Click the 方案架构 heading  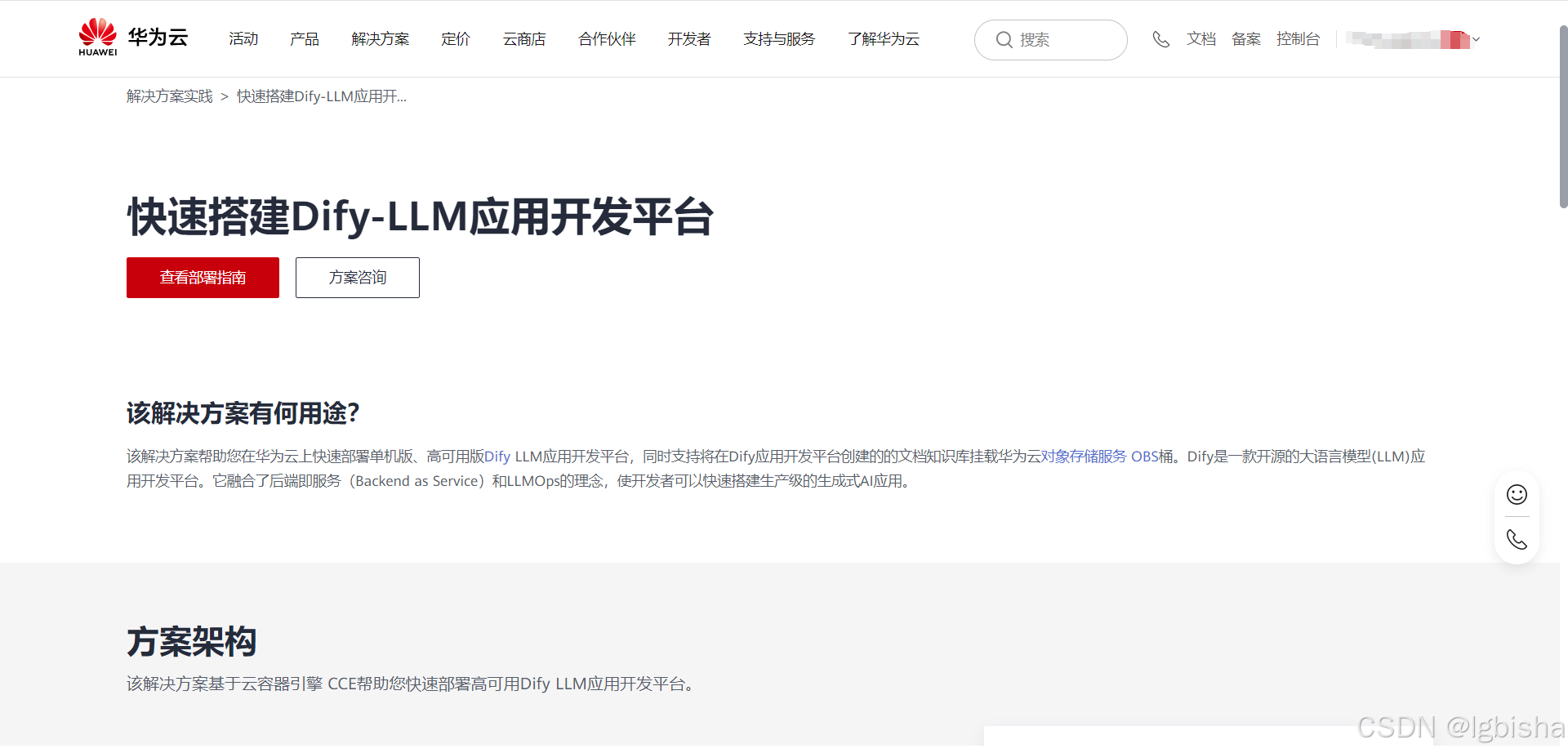pyautogui.click(x=192, y=642)
